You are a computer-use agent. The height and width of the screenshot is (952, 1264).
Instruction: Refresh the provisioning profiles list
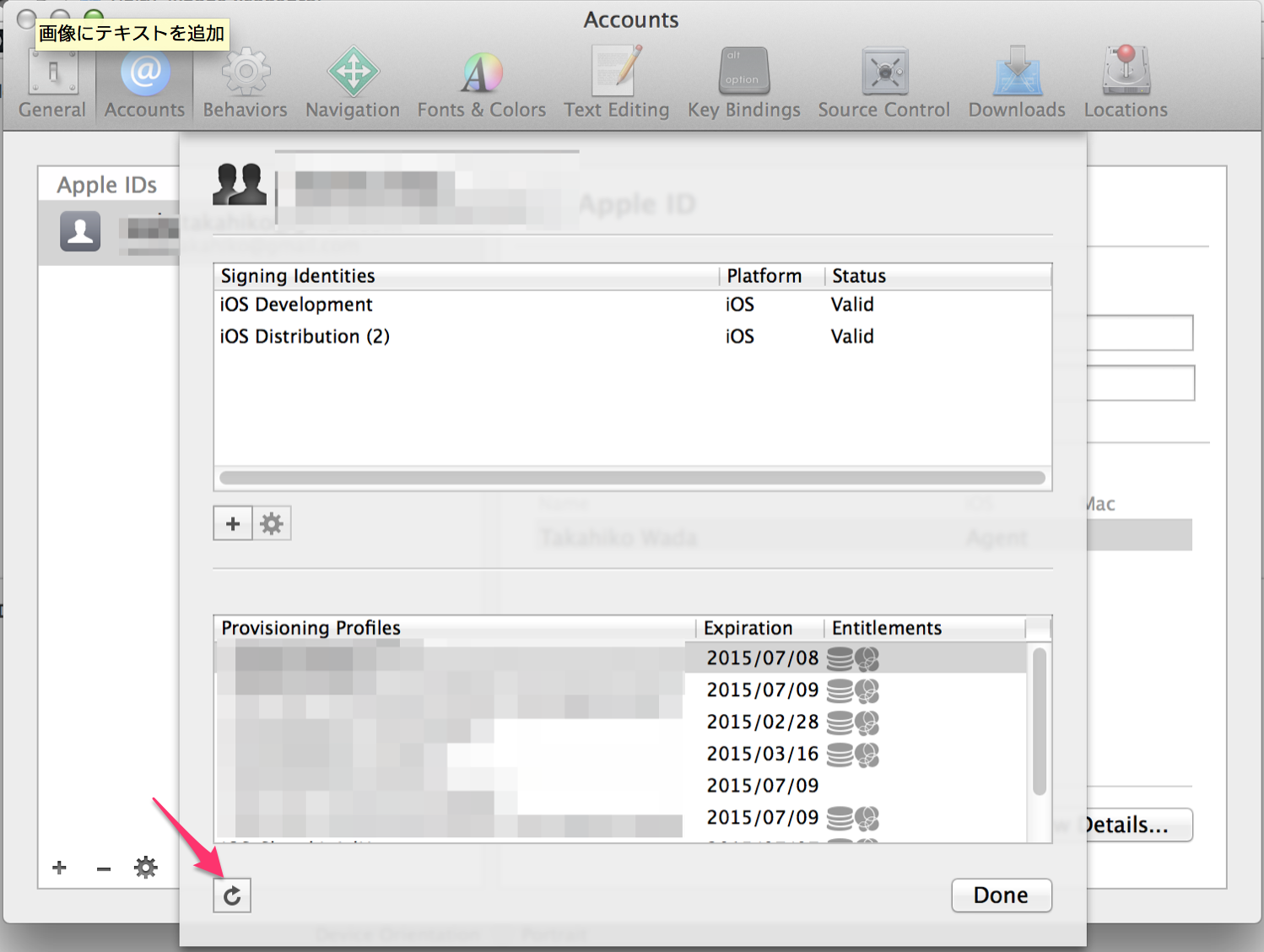[x=232, y=895]
